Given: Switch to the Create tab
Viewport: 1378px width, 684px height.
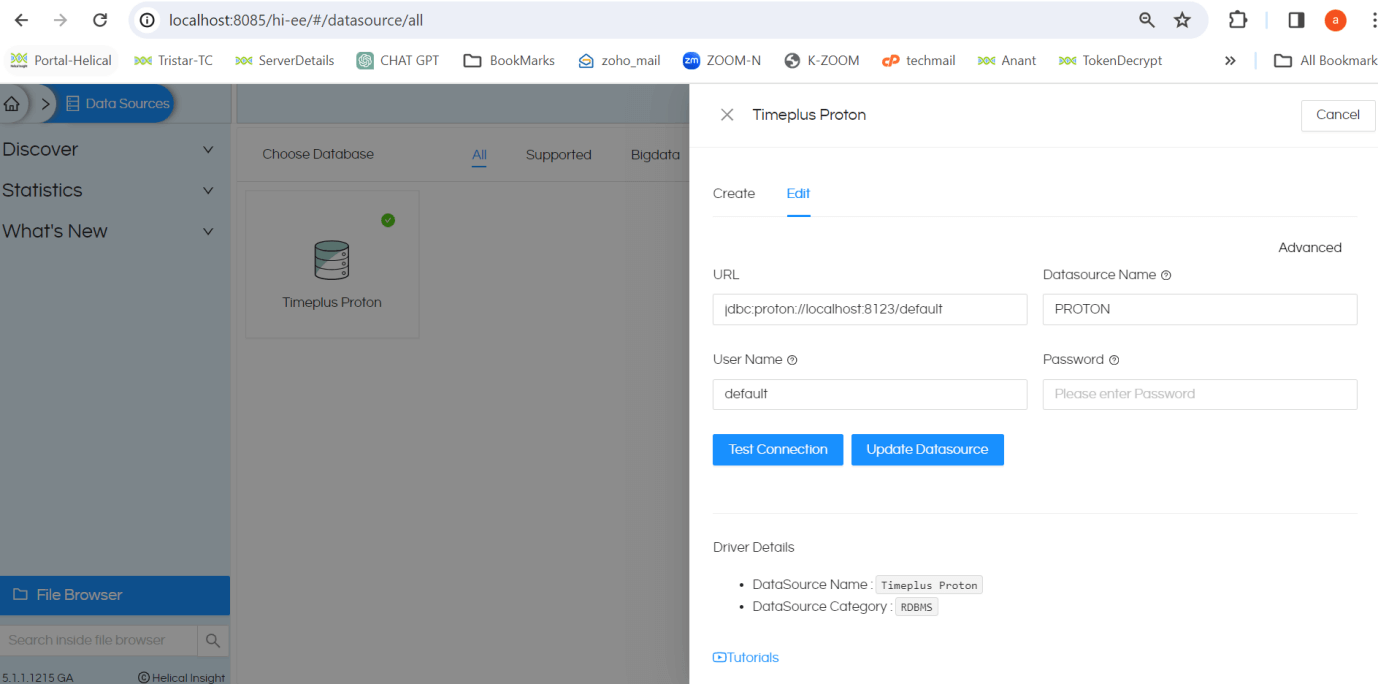Looking at the screenshot, I should 733,194.
